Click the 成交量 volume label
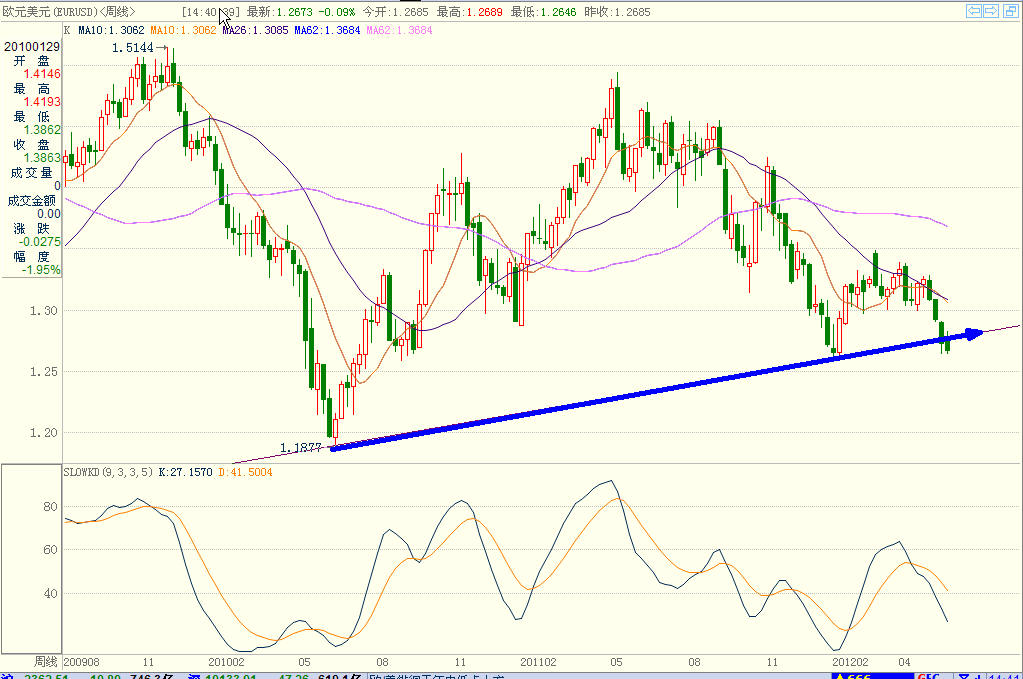The width and height of the screenshot is (1023, 679). click(31, 173)
